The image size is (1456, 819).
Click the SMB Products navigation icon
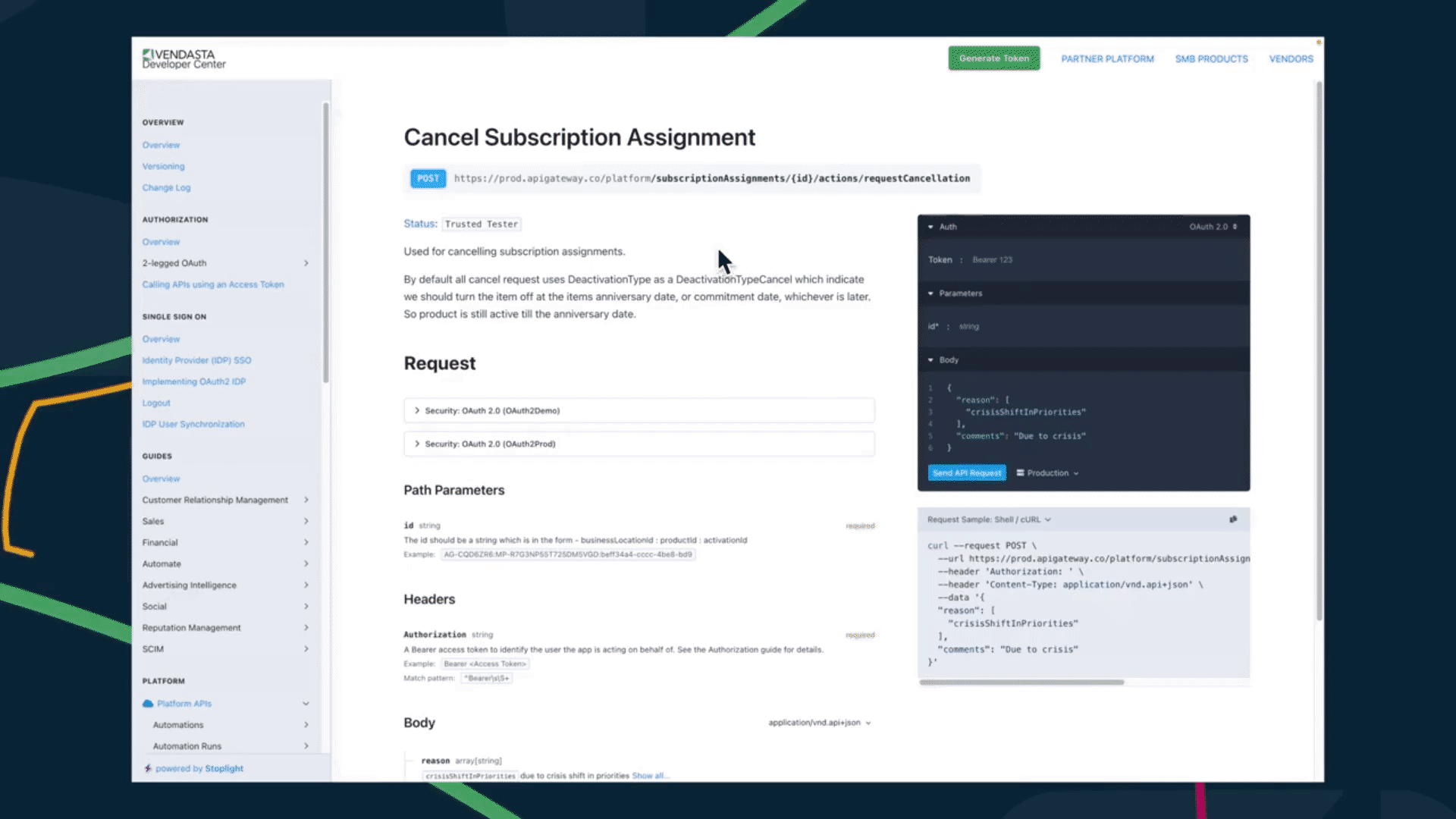(x=1211, y=58)
